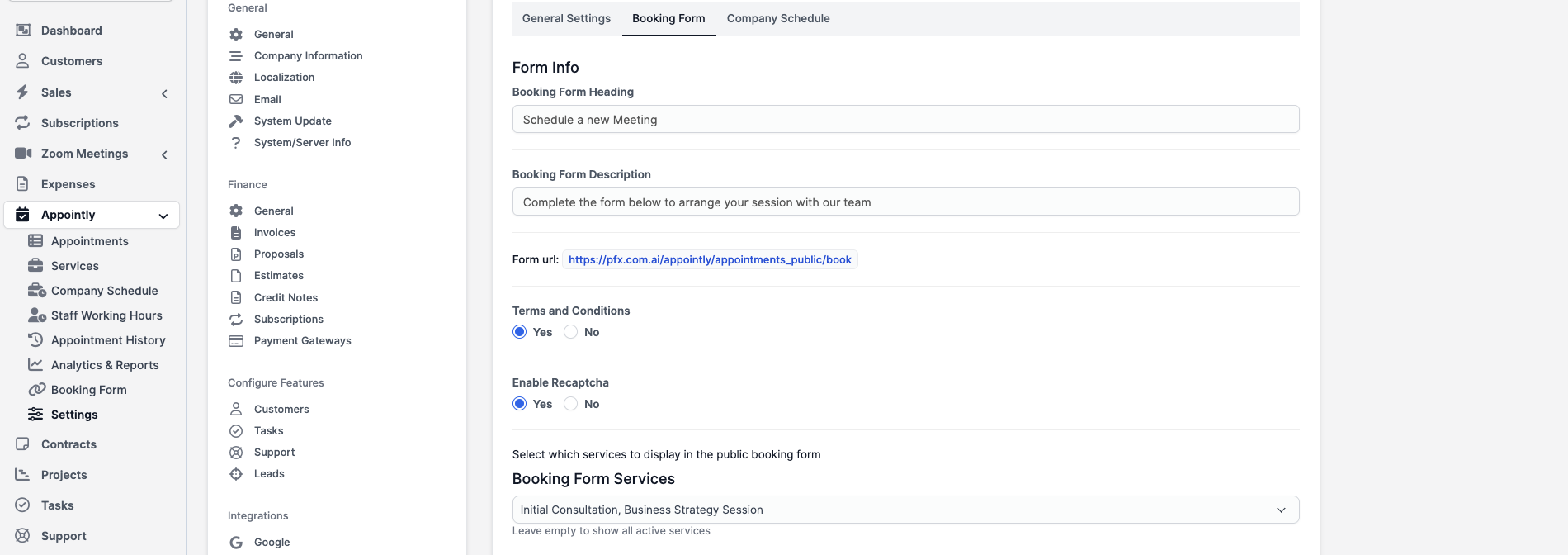Screen dimensions: 1568x555
Task: Click the Google integration icon
Action: [x=236, y=543]
